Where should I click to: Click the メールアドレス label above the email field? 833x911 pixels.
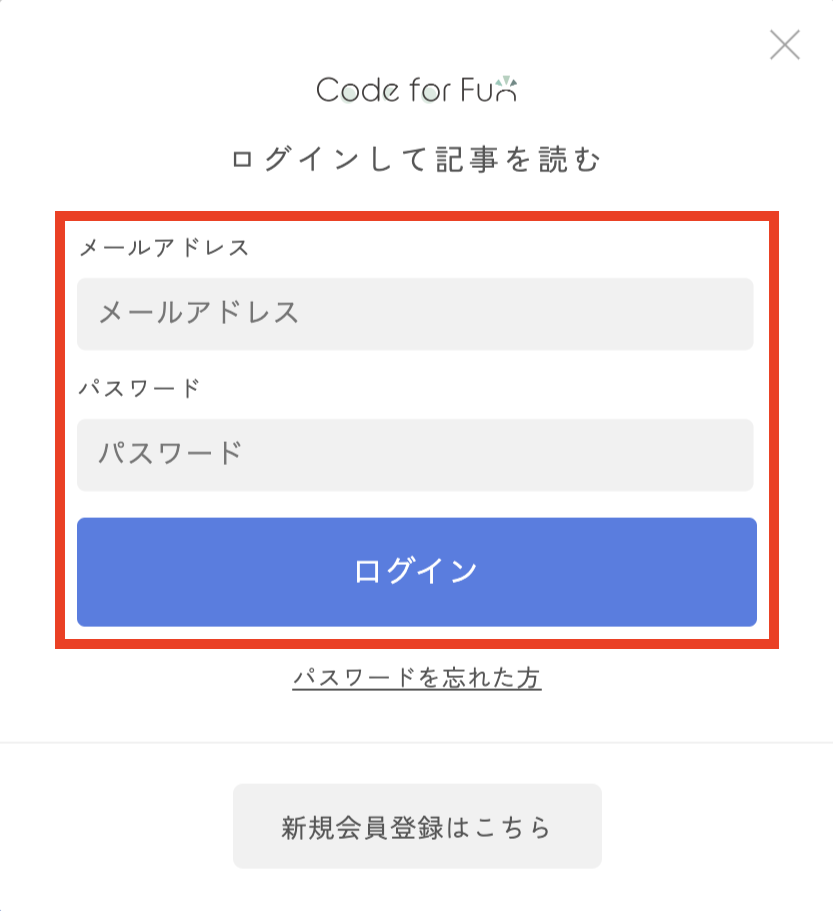tap(164, 248)
